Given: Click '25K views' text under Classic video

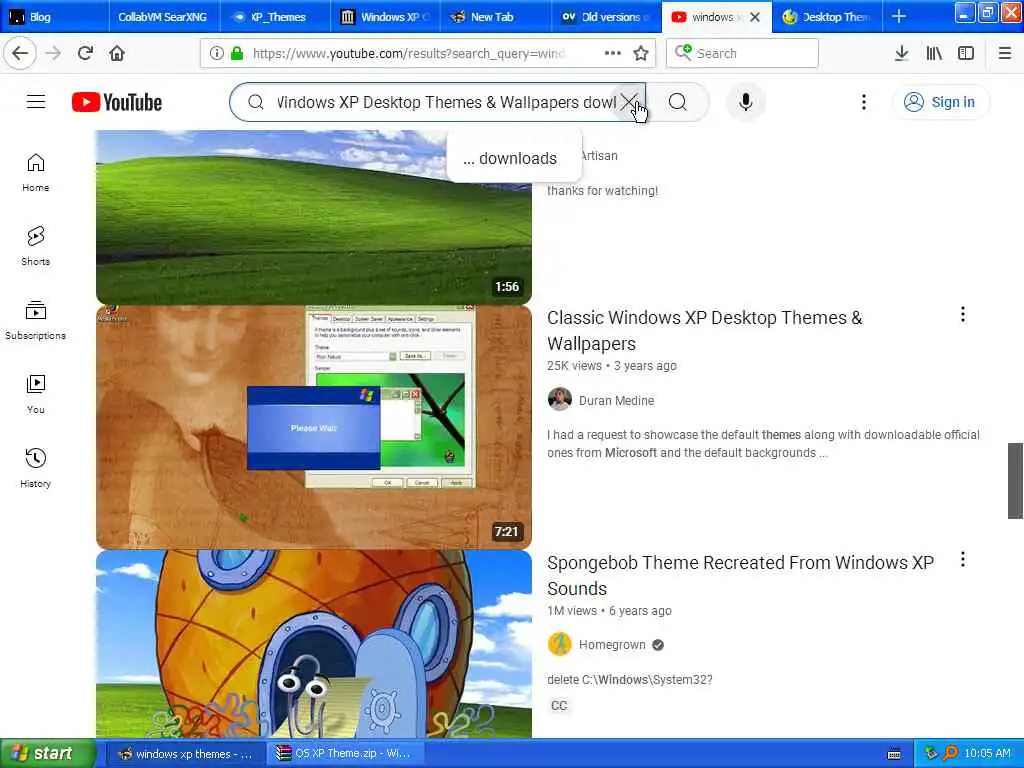Looking at the screenshot, I should [x=574, y=366].
